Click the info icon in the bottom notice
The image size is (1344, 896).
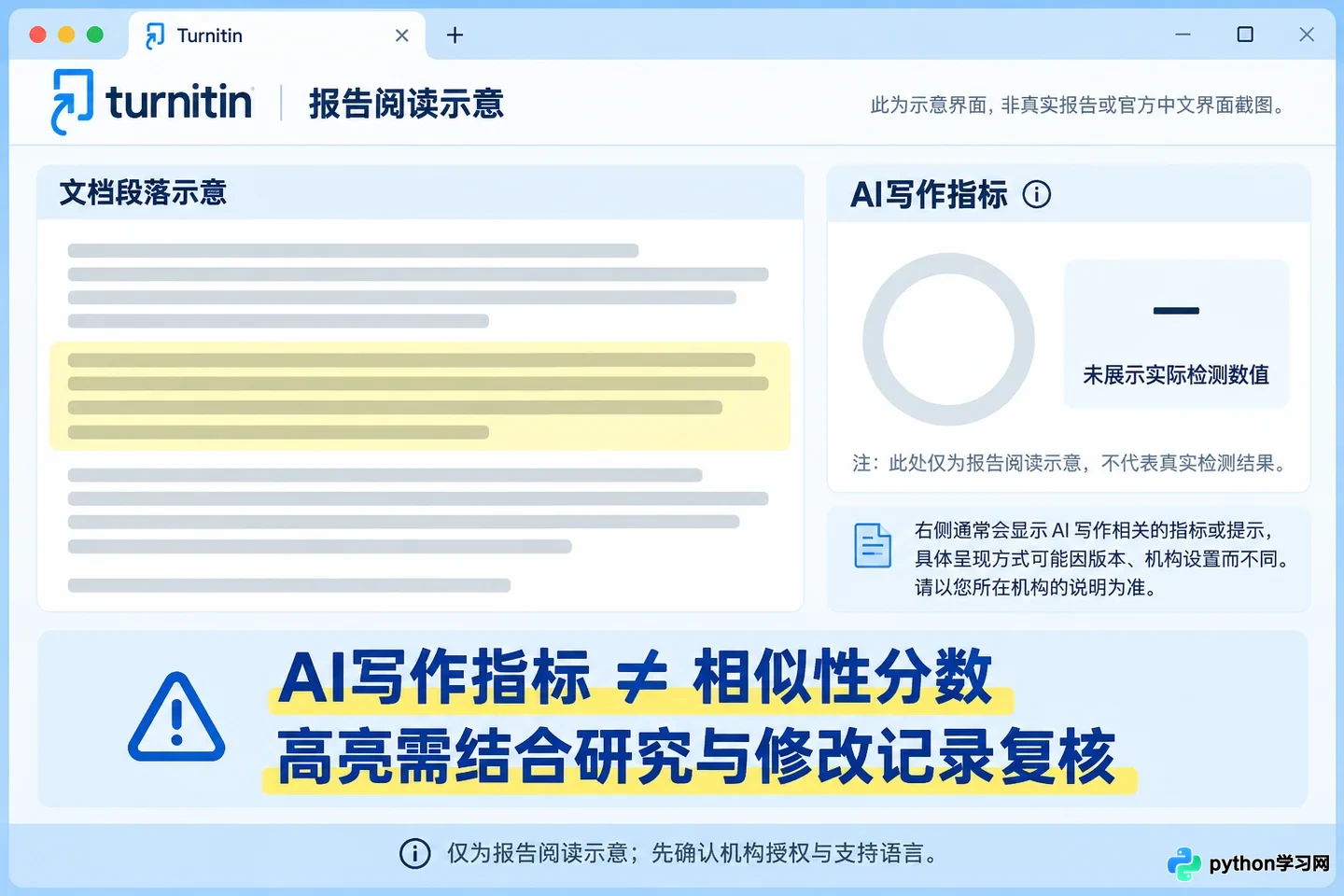coord(415,853)
